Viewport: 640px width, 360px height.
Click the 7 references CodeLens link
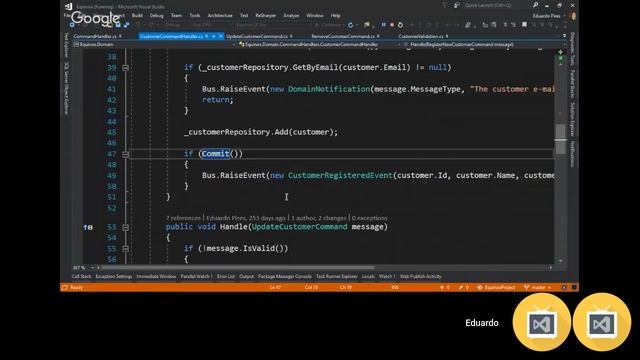pos(183,218)
